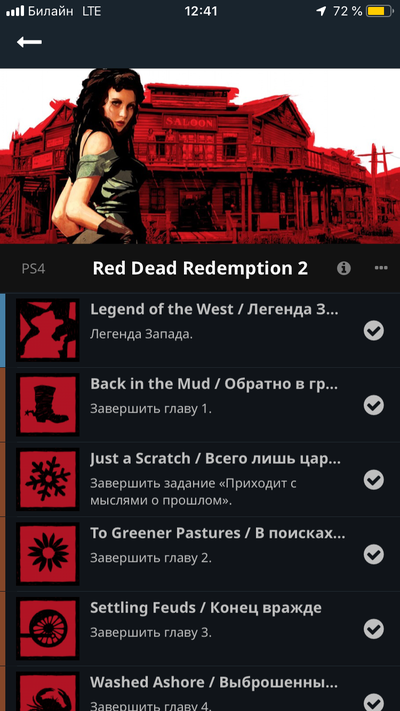Tap the To Greener Pastures flower icon
Image resolution: width=400 pixels, height=711 pixels.
tap(48, 554)
